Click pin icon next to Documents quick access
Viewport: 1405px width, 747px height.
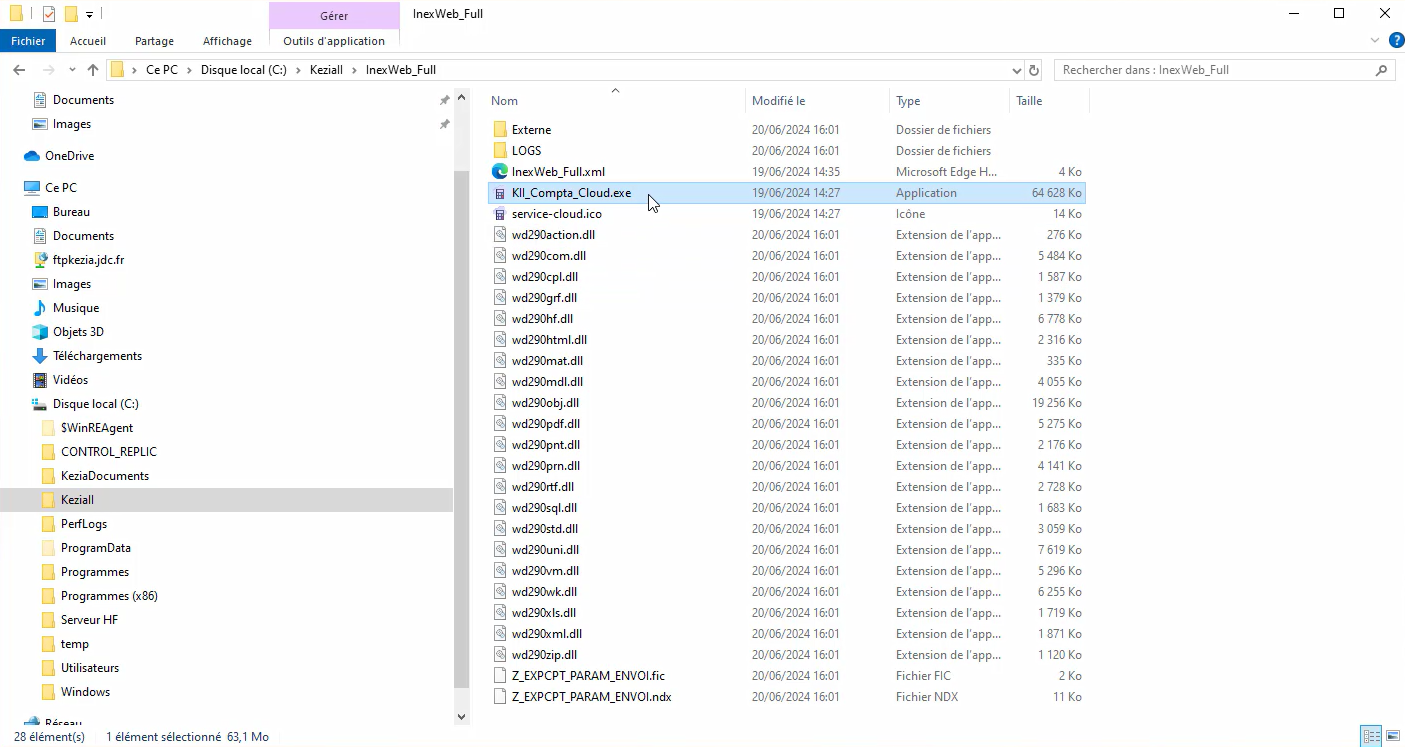[444, 100]
